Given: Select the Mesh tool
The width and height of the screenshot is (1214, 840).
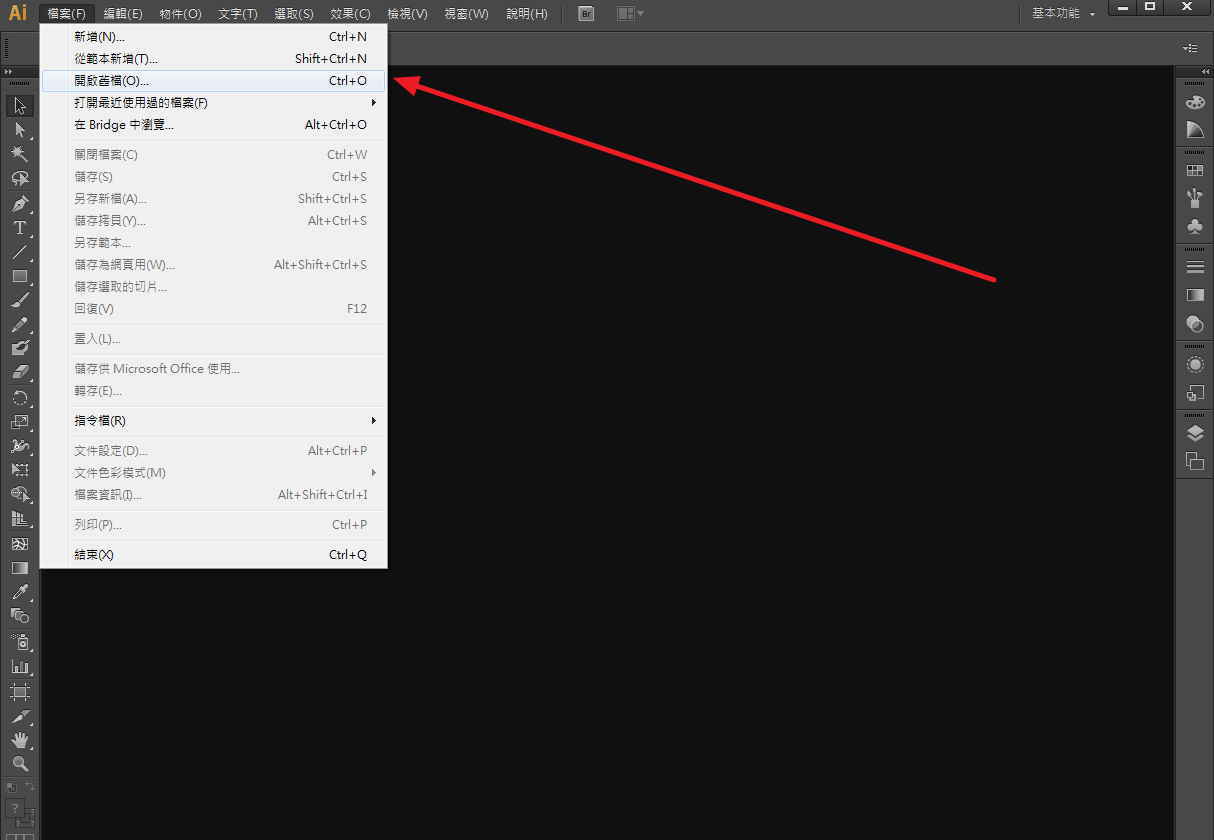Looking at the screenshot, I should click(19, 544).
